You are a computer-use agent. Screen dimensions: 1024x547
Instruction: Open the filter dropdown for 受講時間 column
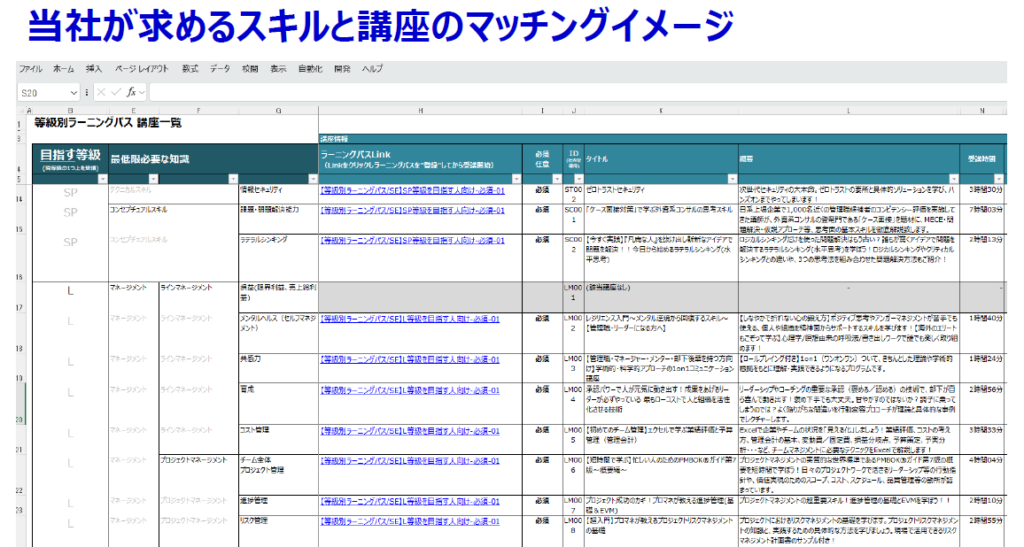coord(998,179)
